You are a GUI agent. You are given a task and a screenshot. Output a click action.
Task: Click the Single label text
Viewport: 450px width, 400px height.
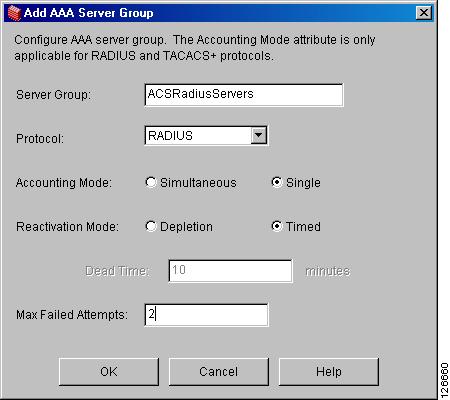tap(303, 183)
